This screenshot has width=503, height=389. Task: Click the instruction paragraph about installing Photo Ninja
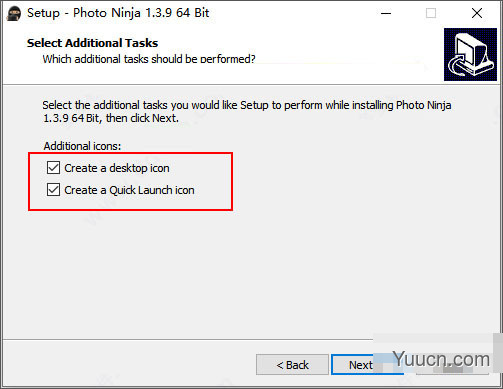click(247, 111)
